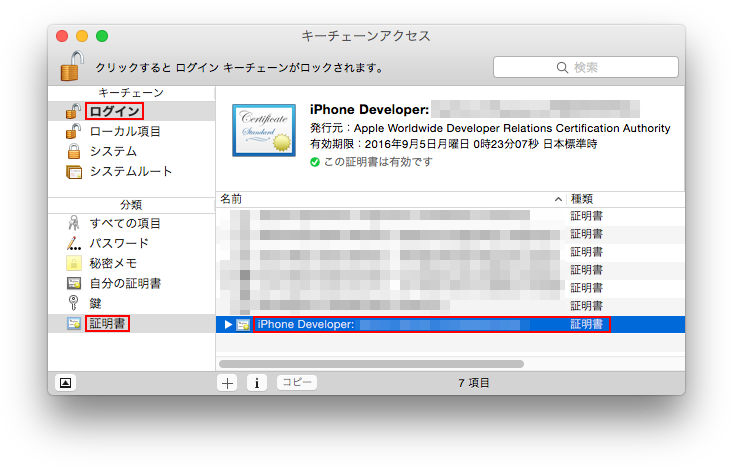Click the pencil icon beside パスワード
This screenshot has height=468, width=733.
click(x=73, y=244)
